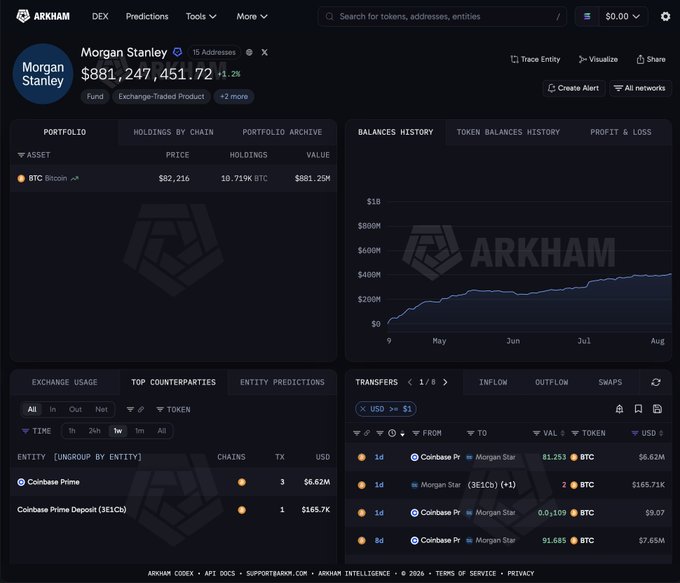
Task: Set time range to 1m
Action: 140,431
